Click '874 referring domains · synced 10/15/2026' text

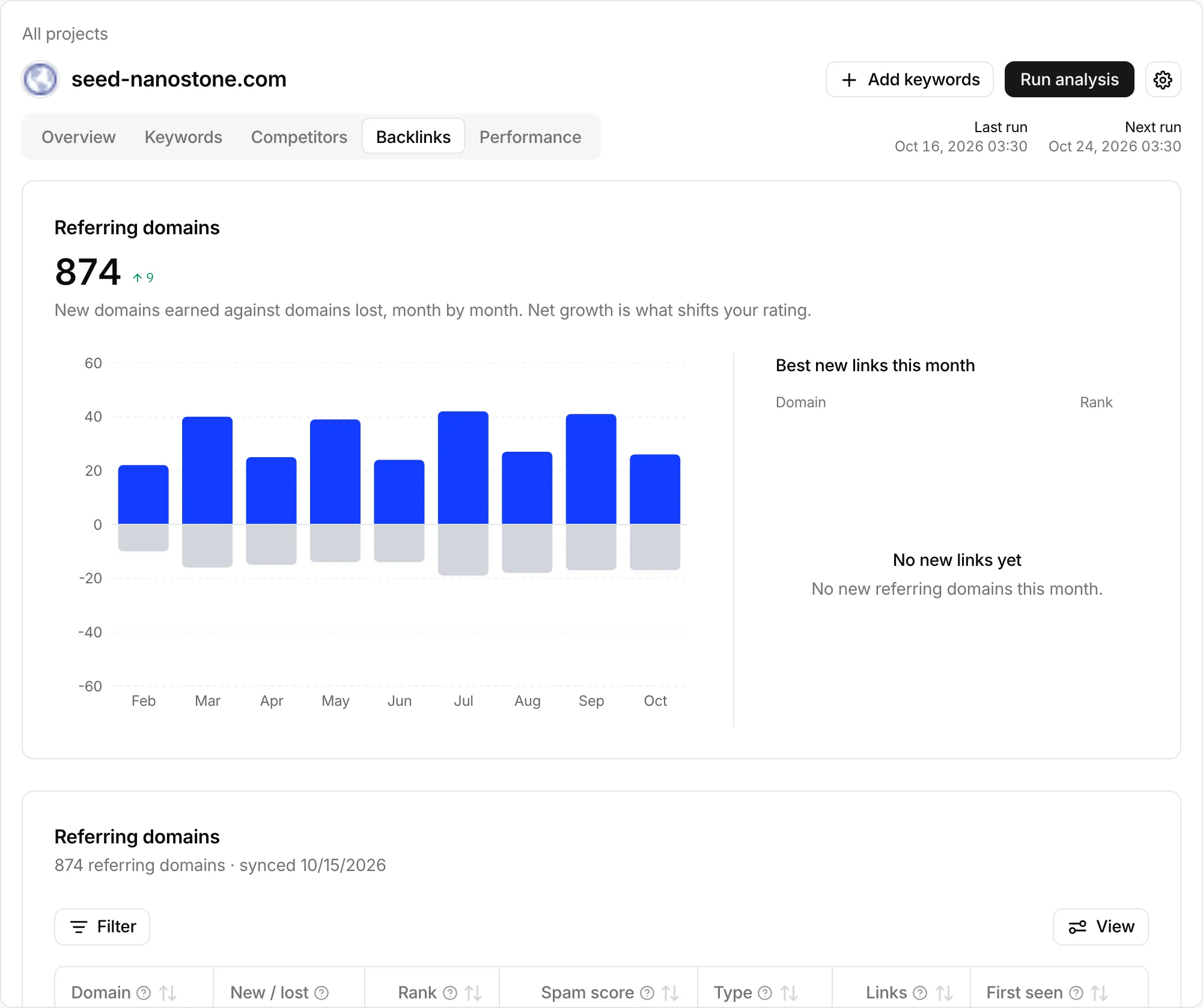point(220,865)
